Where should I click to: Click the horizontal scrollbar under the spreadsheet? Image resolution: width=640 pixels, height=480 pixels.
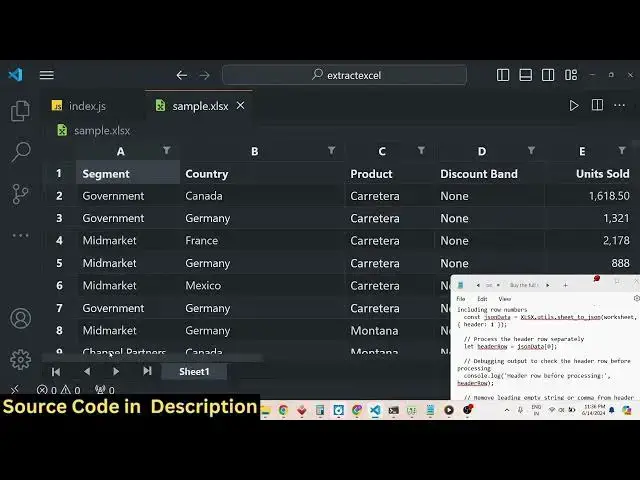click(152, 358)
